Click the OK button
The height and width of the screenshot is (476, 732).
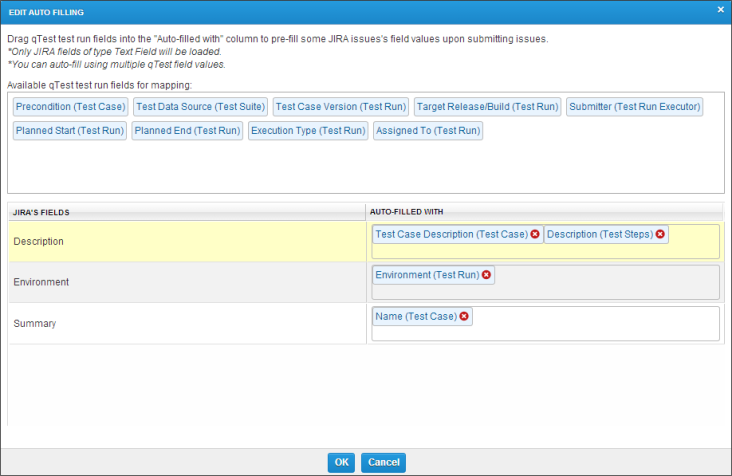tap(341, 462)
